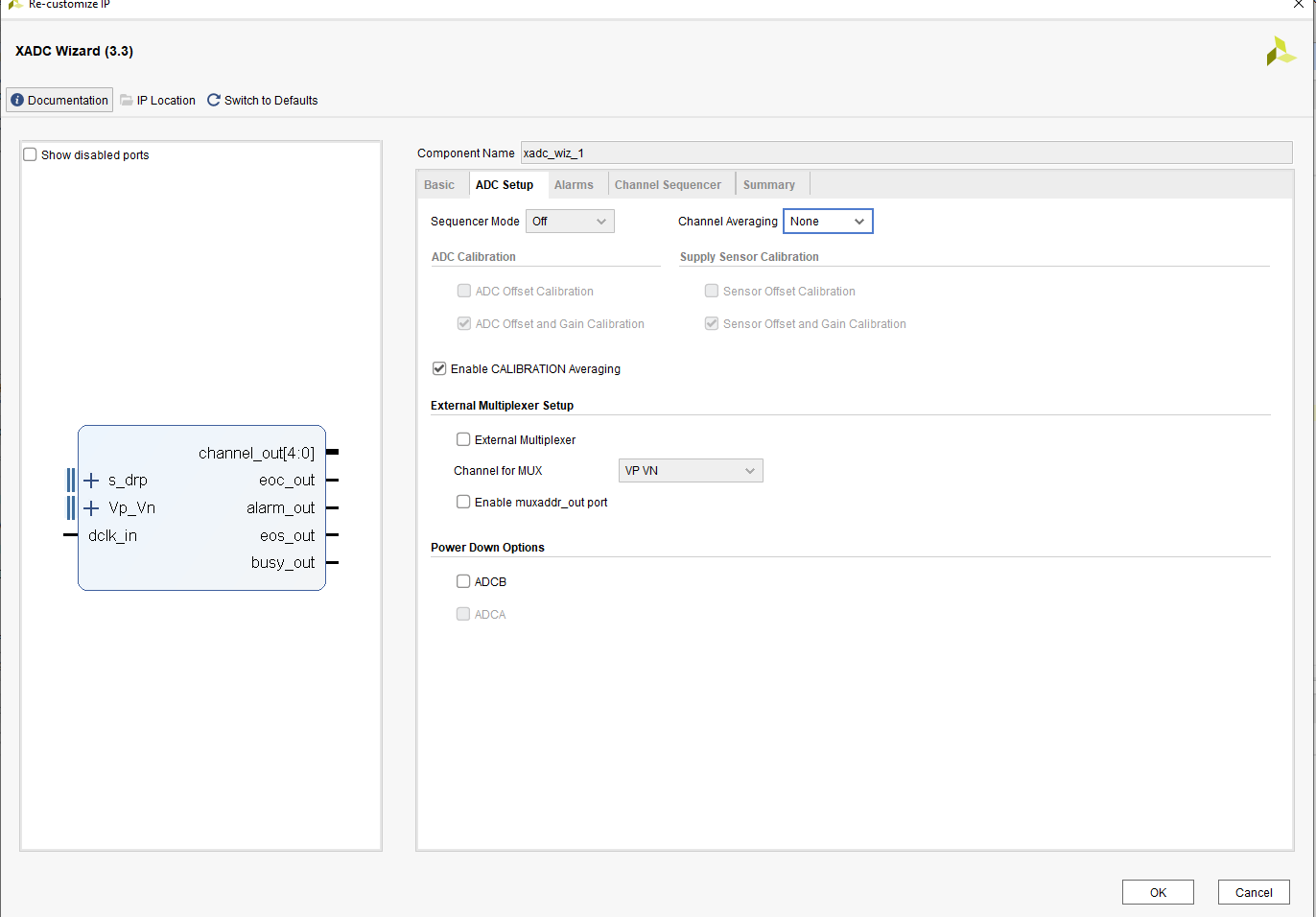Open the Summary tab
Screen dimensions: 1316x917
[x=769, y=185]
